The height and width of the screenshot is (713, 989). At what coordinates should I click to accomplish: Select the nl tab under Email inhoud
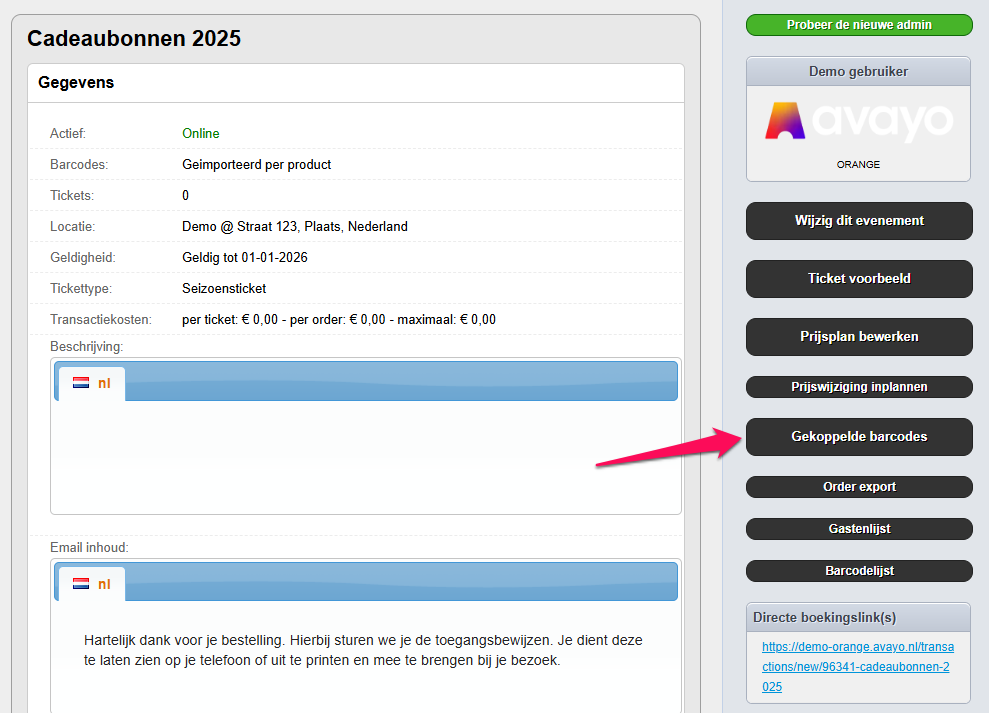tap(92, 584)
